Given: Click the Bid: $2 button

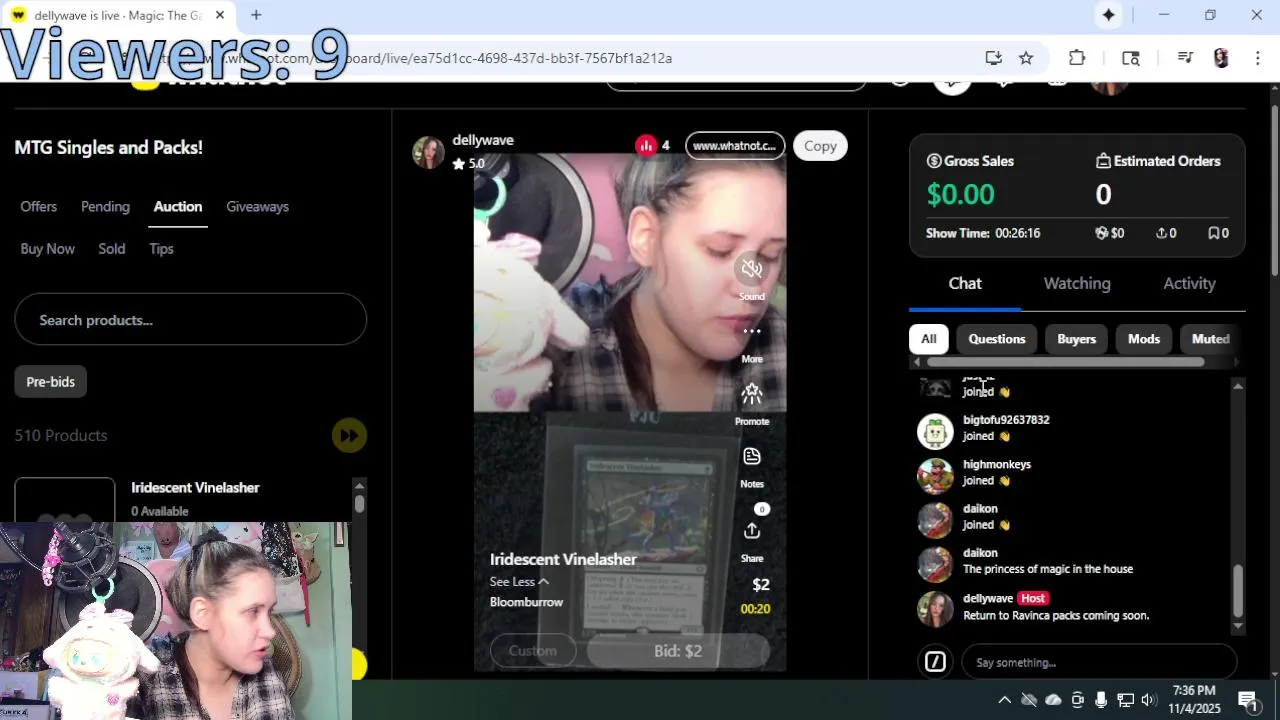Looking at the screenshot, I should [x=678, y=651].
